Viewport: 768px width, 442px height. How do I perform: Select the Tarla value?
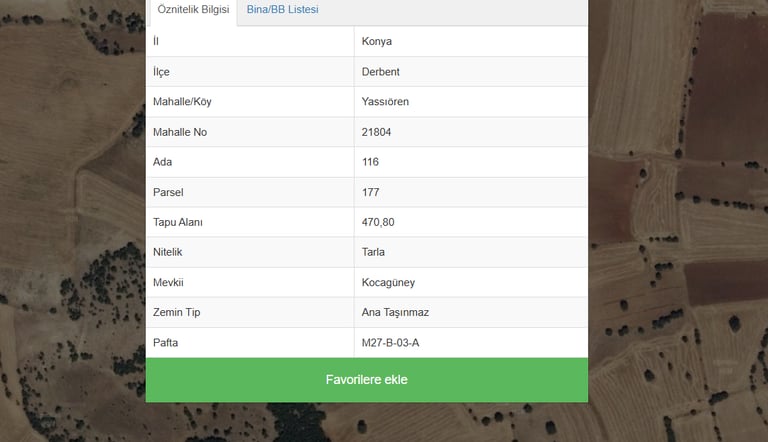[x=373, y=252]
